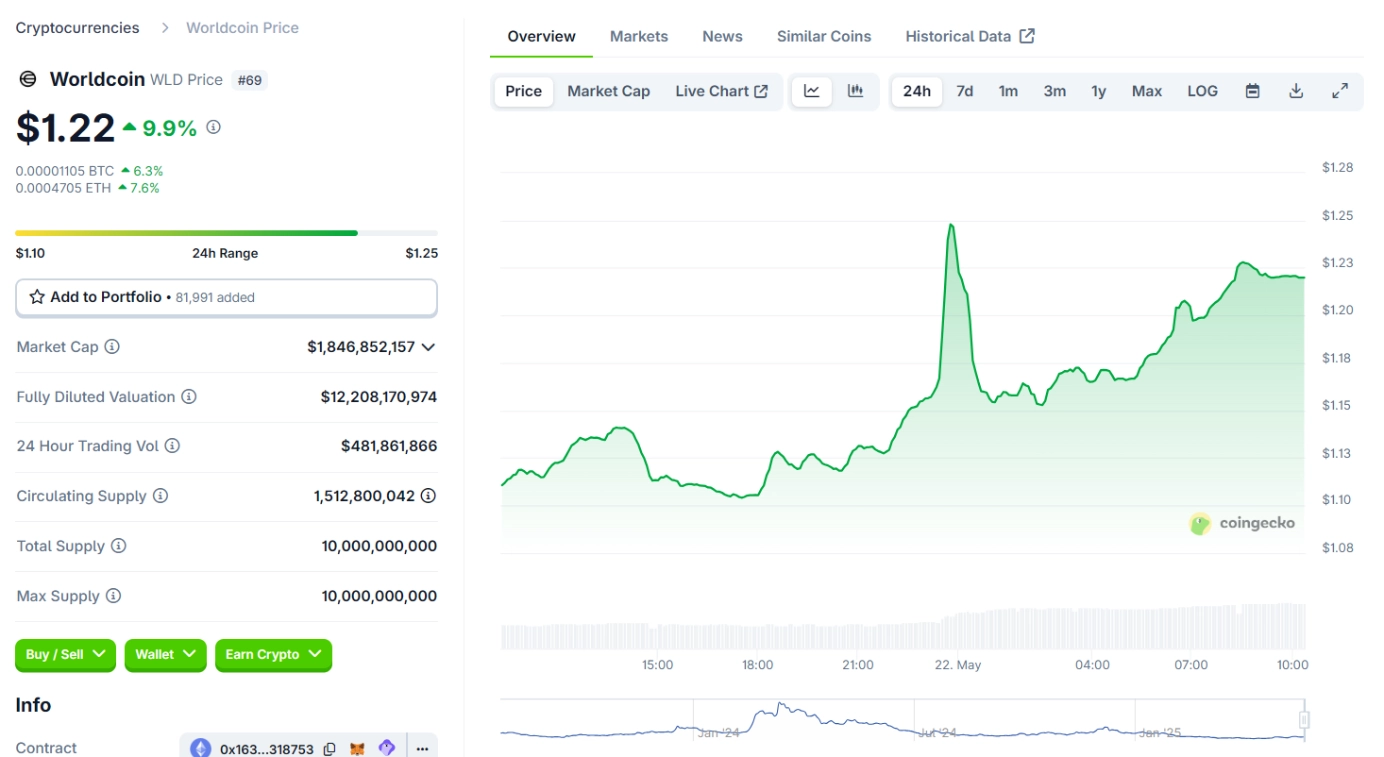Expand chart to fullscreen icon

tap(1340, 91)
